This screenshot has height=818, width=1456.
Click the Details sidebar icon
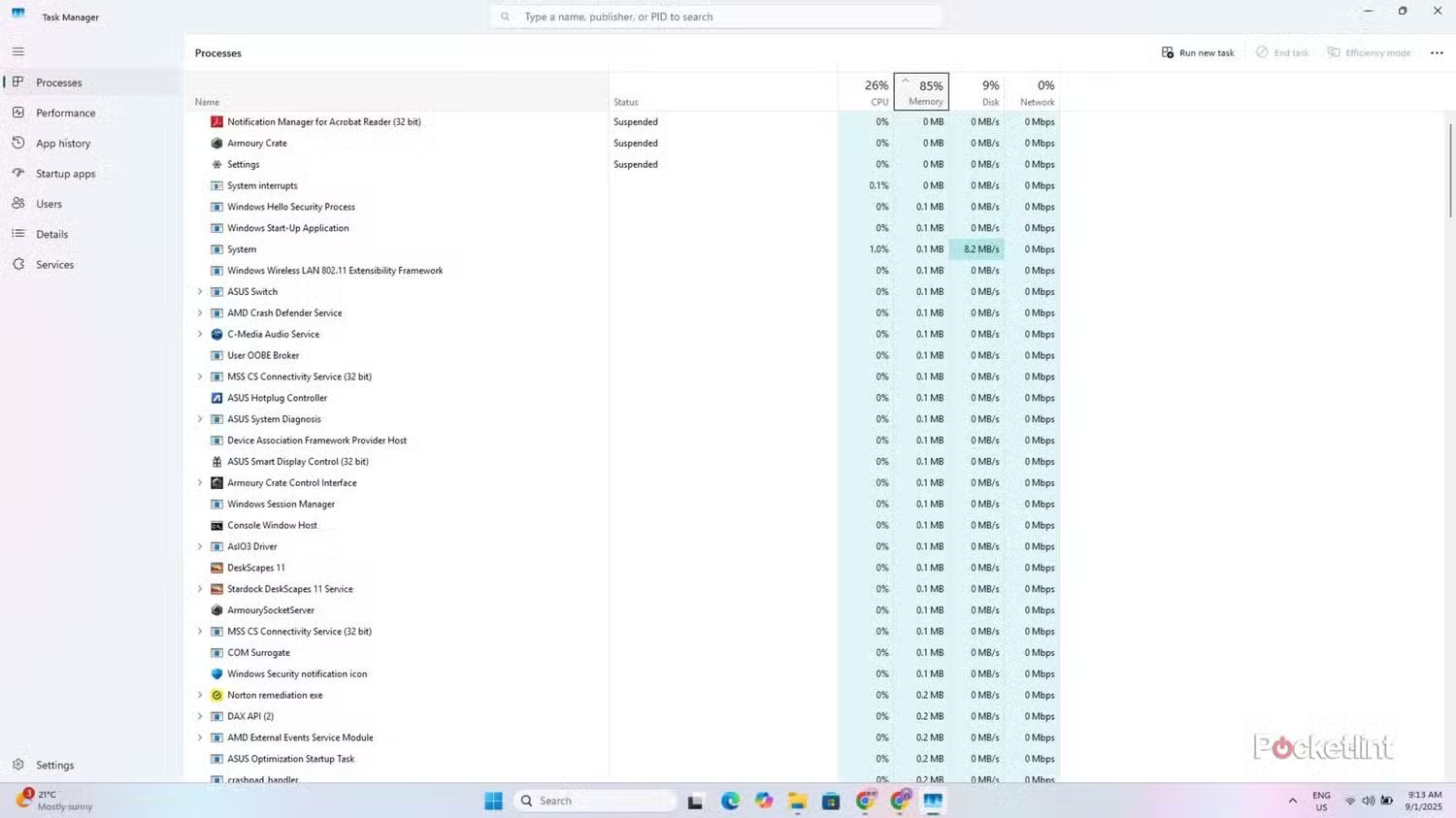18,234
